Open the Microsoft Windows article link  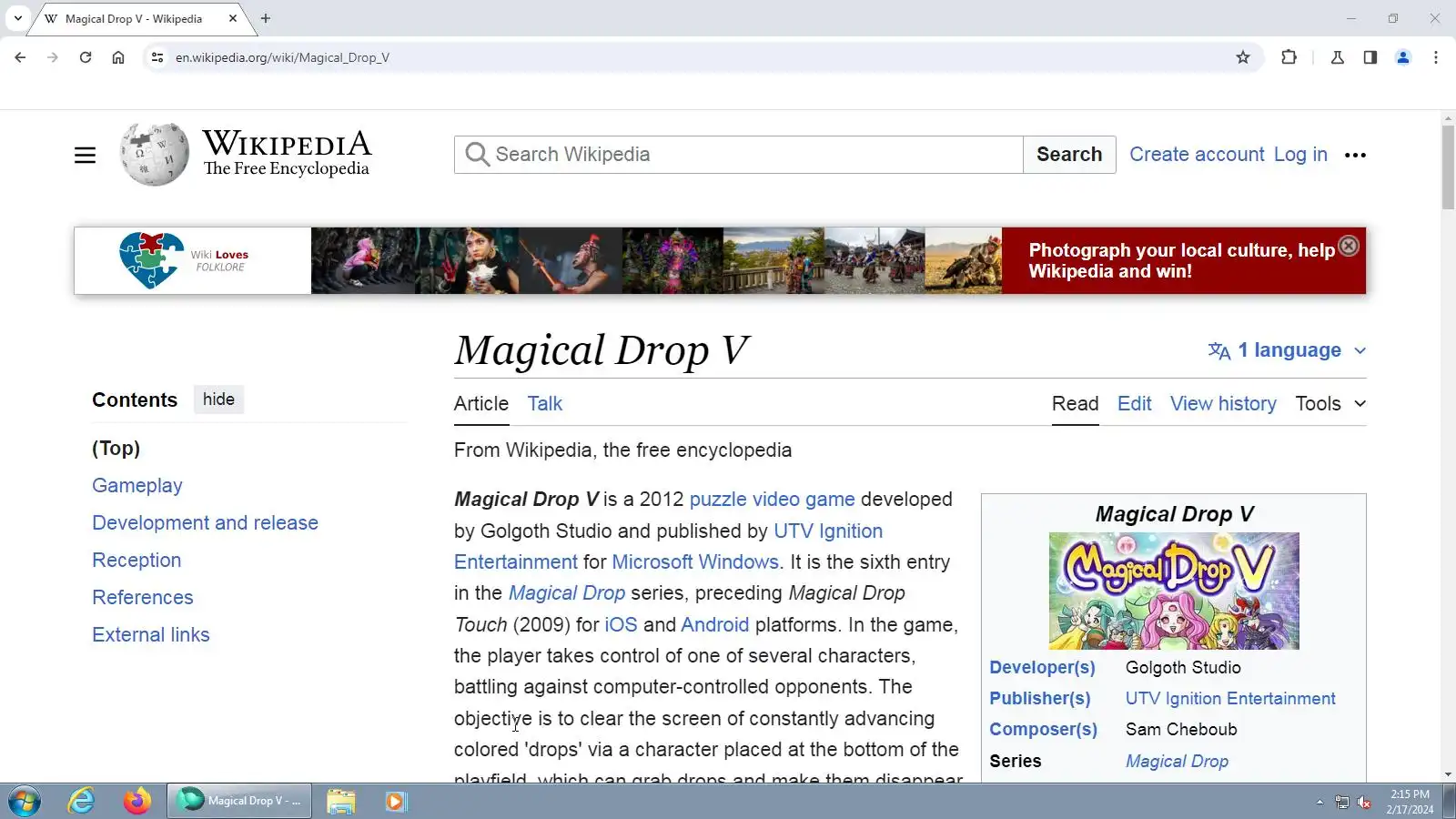[x=695, y=562]
